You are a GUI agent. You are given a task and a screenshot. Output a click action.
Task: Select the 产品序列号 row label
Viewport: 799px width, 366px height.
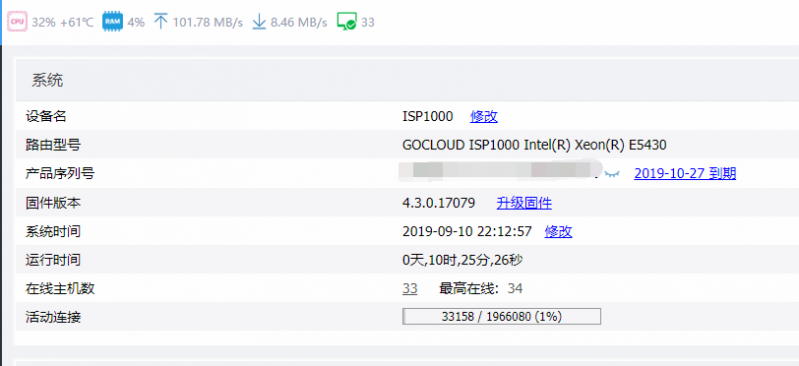pyautogui.click(x=60, y=174)
